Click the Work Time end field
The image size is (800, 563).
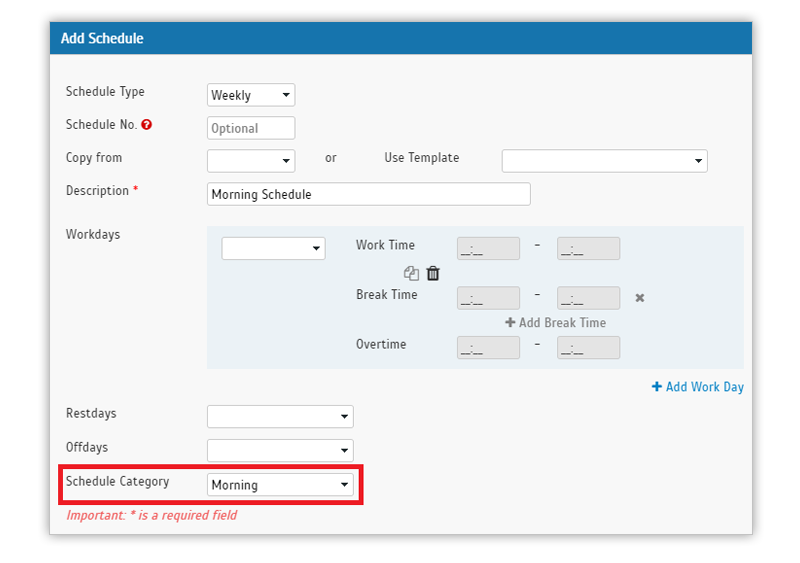pos(588,248)
